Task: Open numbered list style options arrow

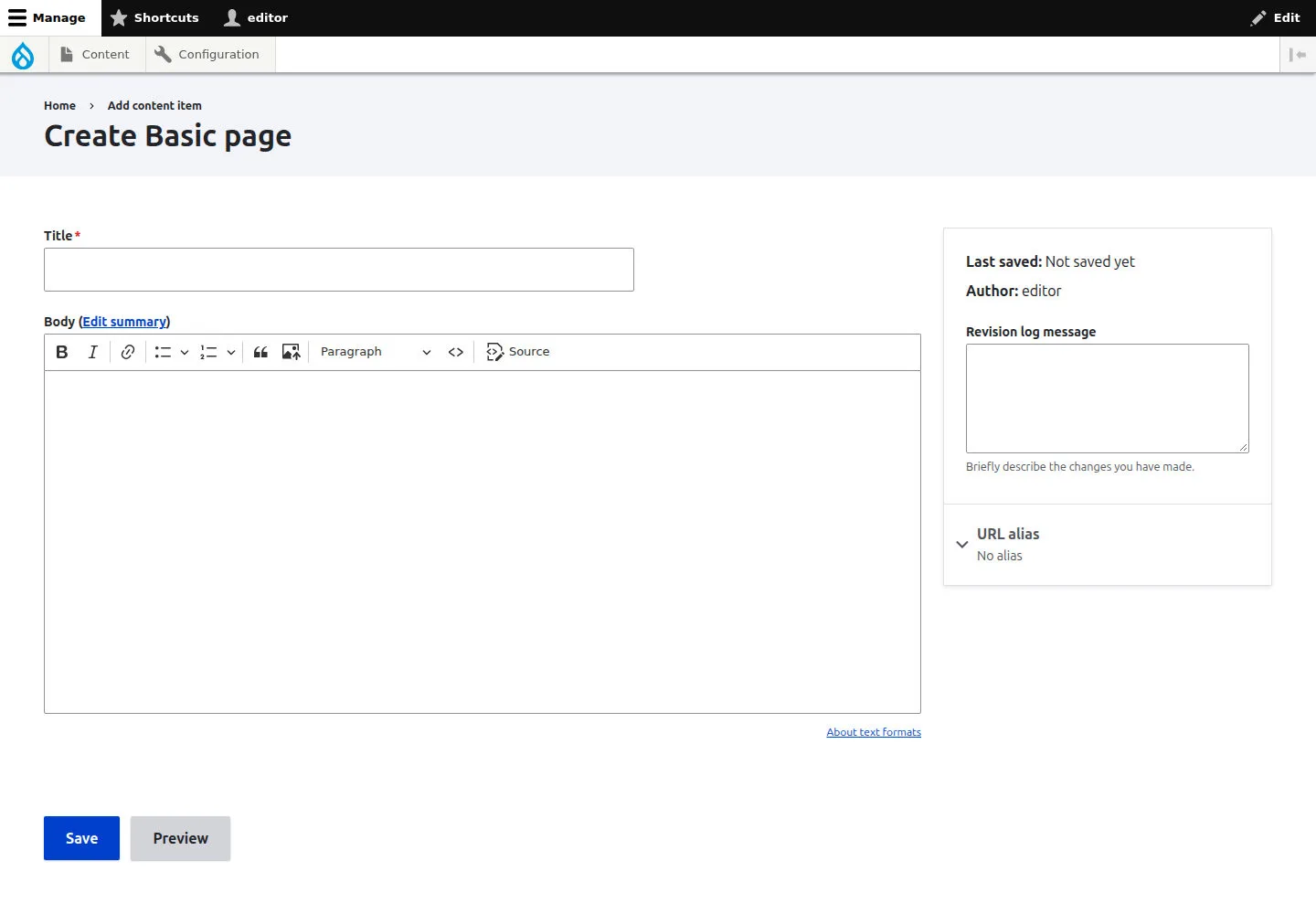Action: pyautogui.click(x=231, y=352)
